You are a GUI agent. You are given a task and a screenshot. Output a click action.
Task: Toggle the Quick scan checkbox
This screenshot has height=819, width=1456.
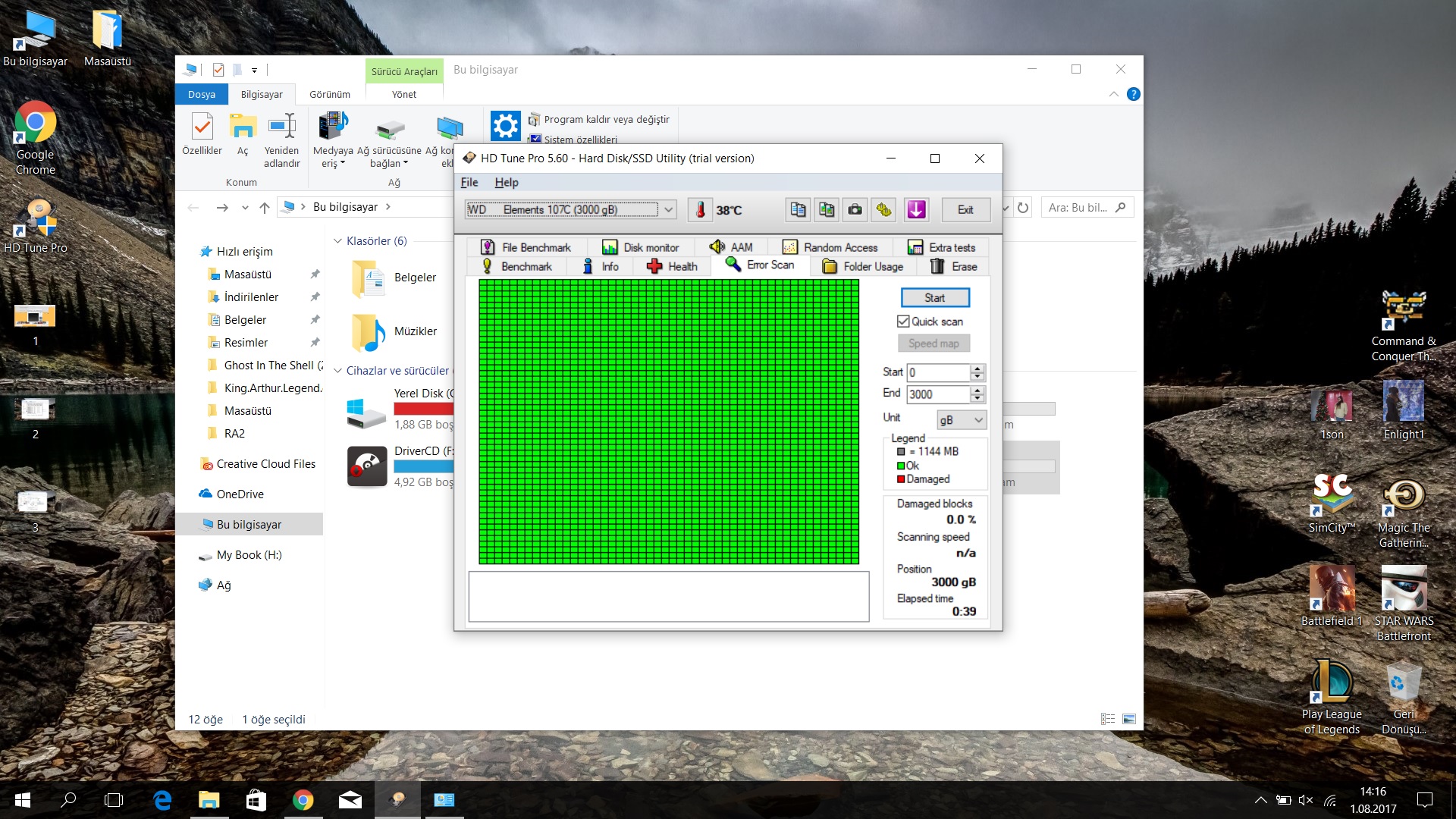pos(903,322)
